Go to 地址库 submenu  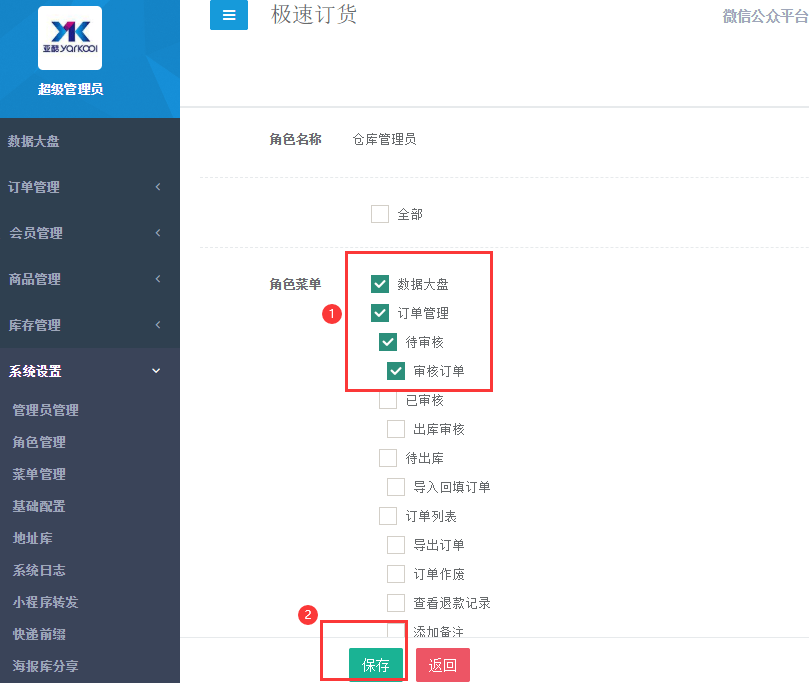tap(32, 538)
